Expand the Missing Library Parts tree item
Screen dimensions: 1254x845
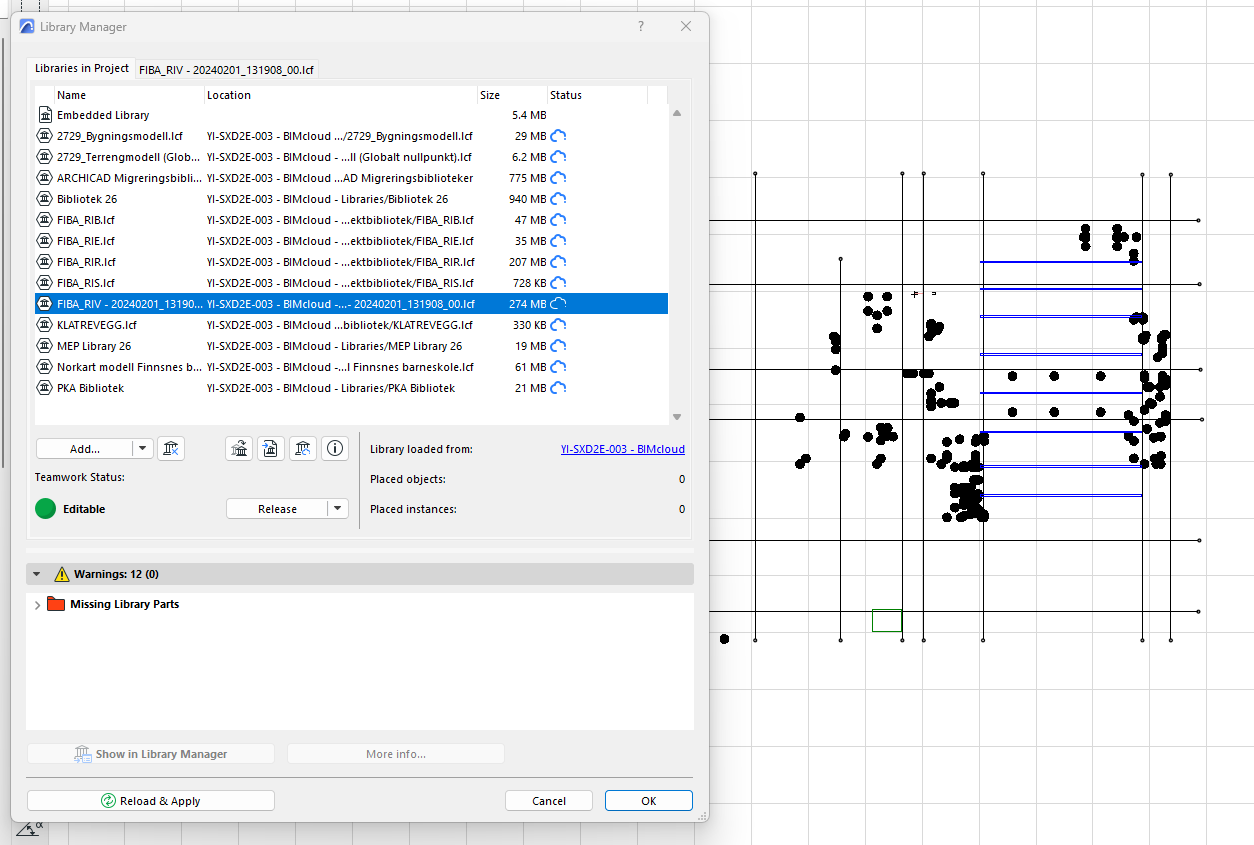tap(38, 605)
